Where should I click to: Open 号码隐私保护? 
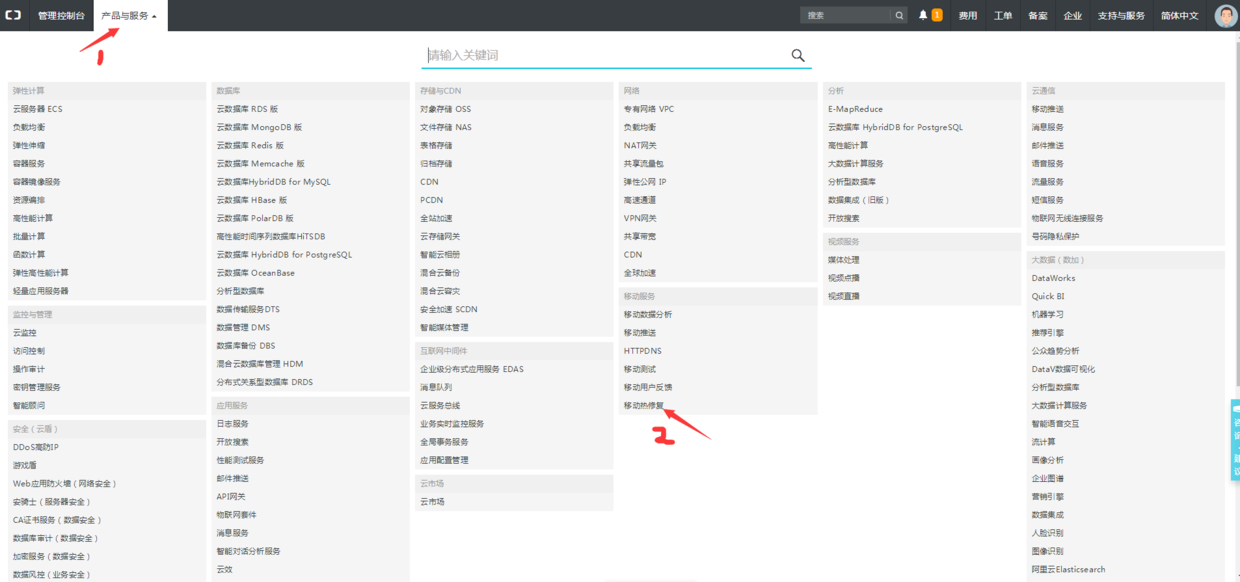[x=1056, y=237]
